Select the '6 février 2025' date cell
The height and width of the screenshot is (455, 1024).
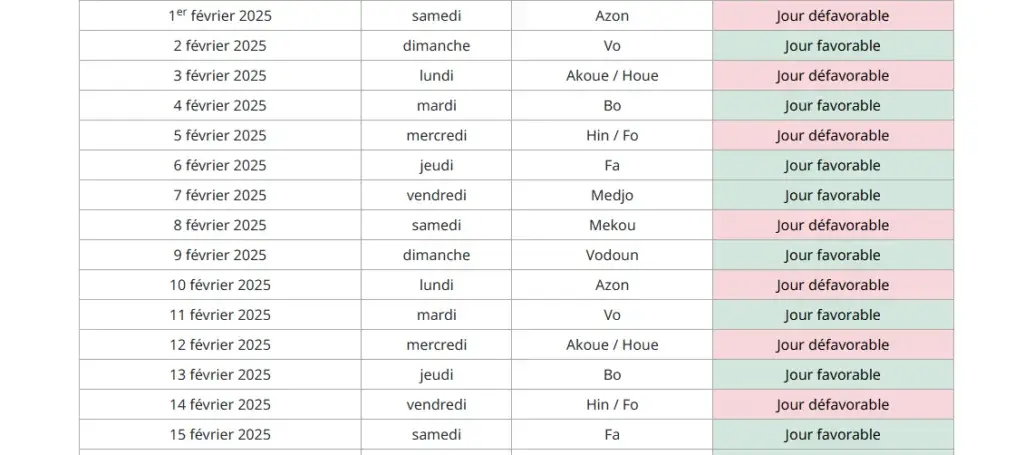[x=220, y=166]
